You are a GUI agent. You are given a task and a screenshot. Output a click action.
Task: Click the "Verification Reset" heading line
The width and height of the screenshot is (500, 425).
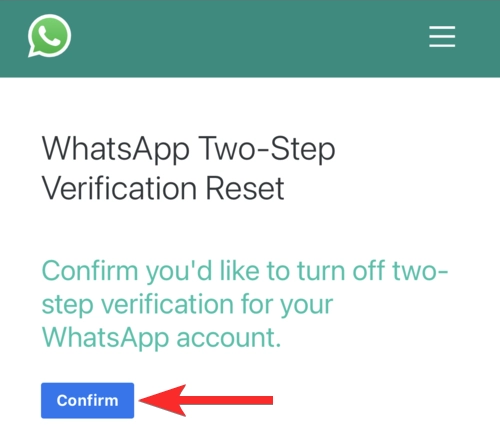[x=163, y=188]
